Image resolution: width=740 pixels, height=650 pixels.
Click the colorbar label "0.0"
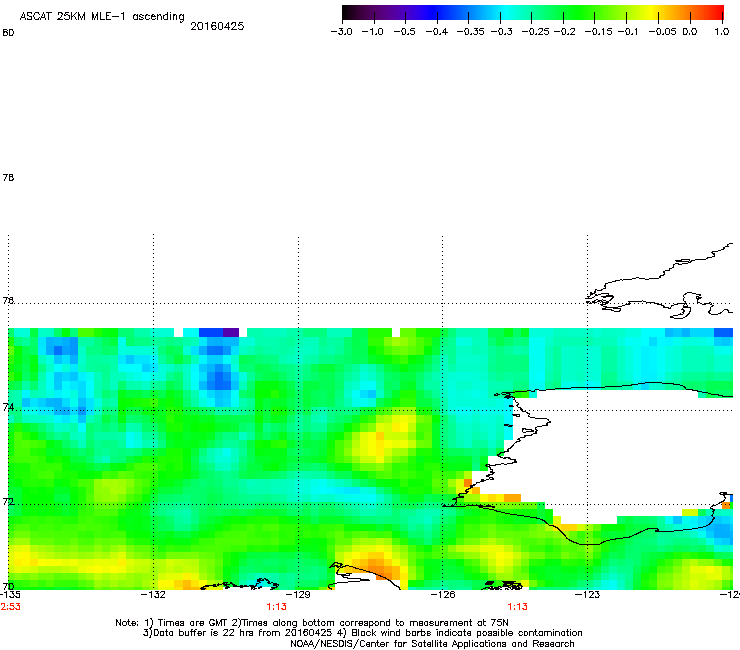(x=690, y=32)
